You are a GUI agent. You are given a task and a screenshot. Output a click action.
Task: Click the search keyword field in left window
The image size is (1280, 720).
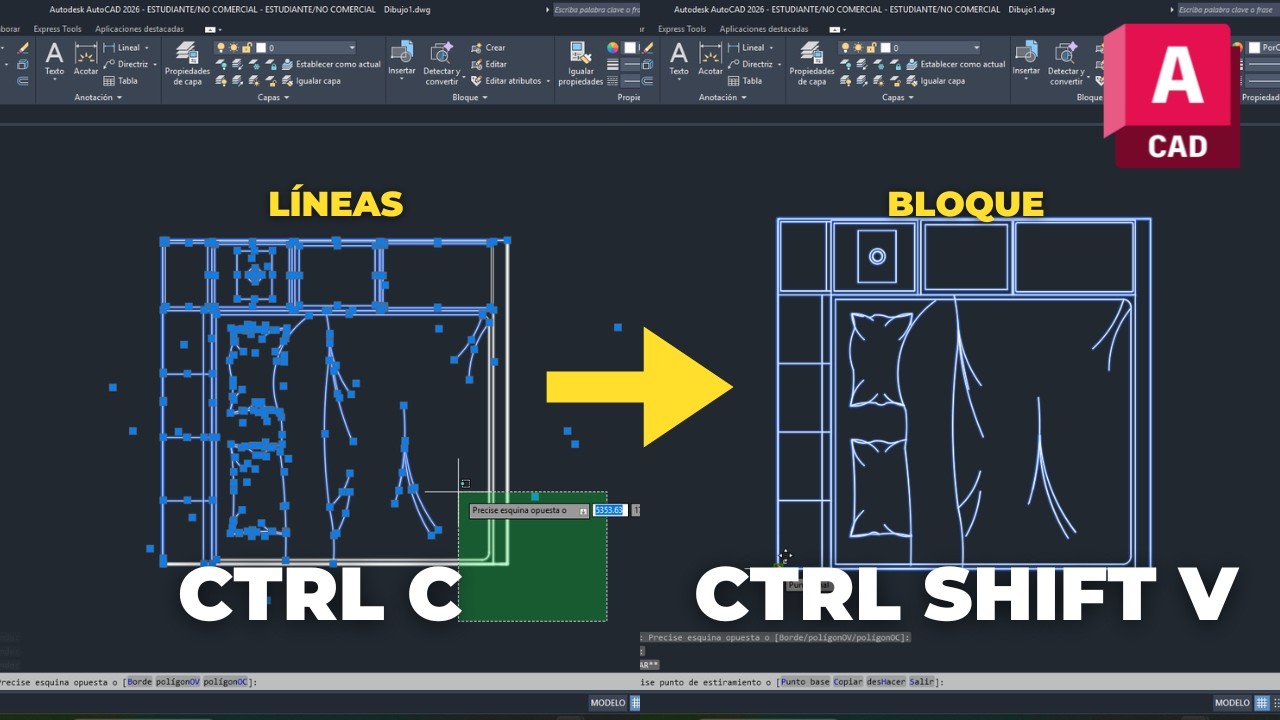click(599, 9)
